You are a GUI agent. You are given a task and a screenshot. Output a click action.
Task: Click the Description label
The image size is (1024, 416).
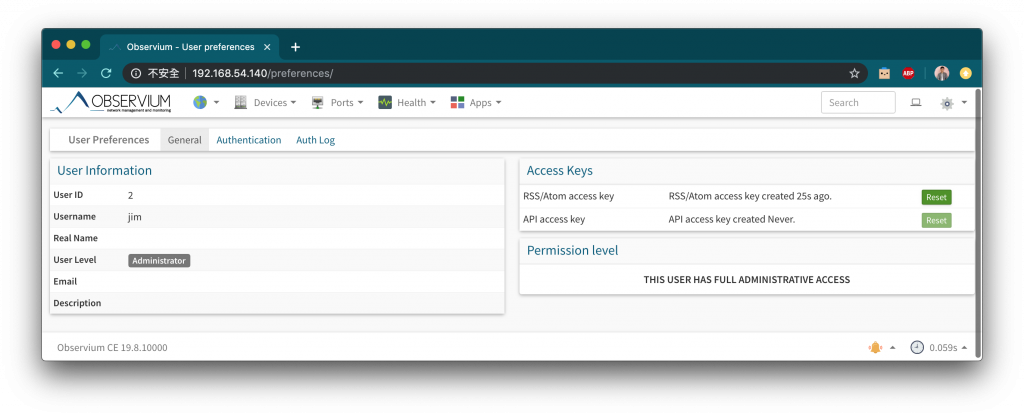click(x=77, y=303)
